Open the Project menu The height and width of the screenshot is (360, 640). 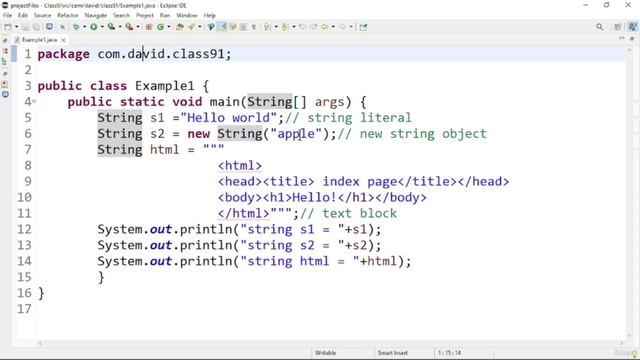pyautogui.click(x=145, y=15)
